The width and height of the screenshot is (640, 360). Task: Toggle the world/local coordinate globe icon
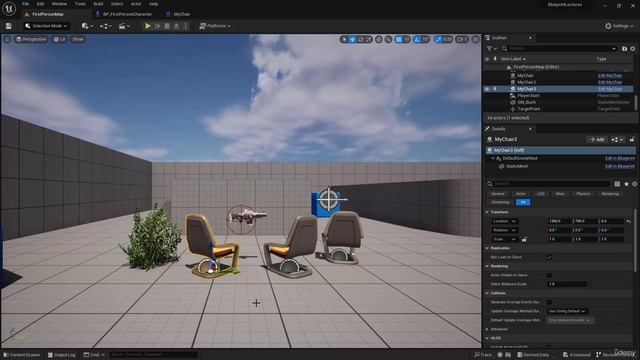click(x=379, y=40)
